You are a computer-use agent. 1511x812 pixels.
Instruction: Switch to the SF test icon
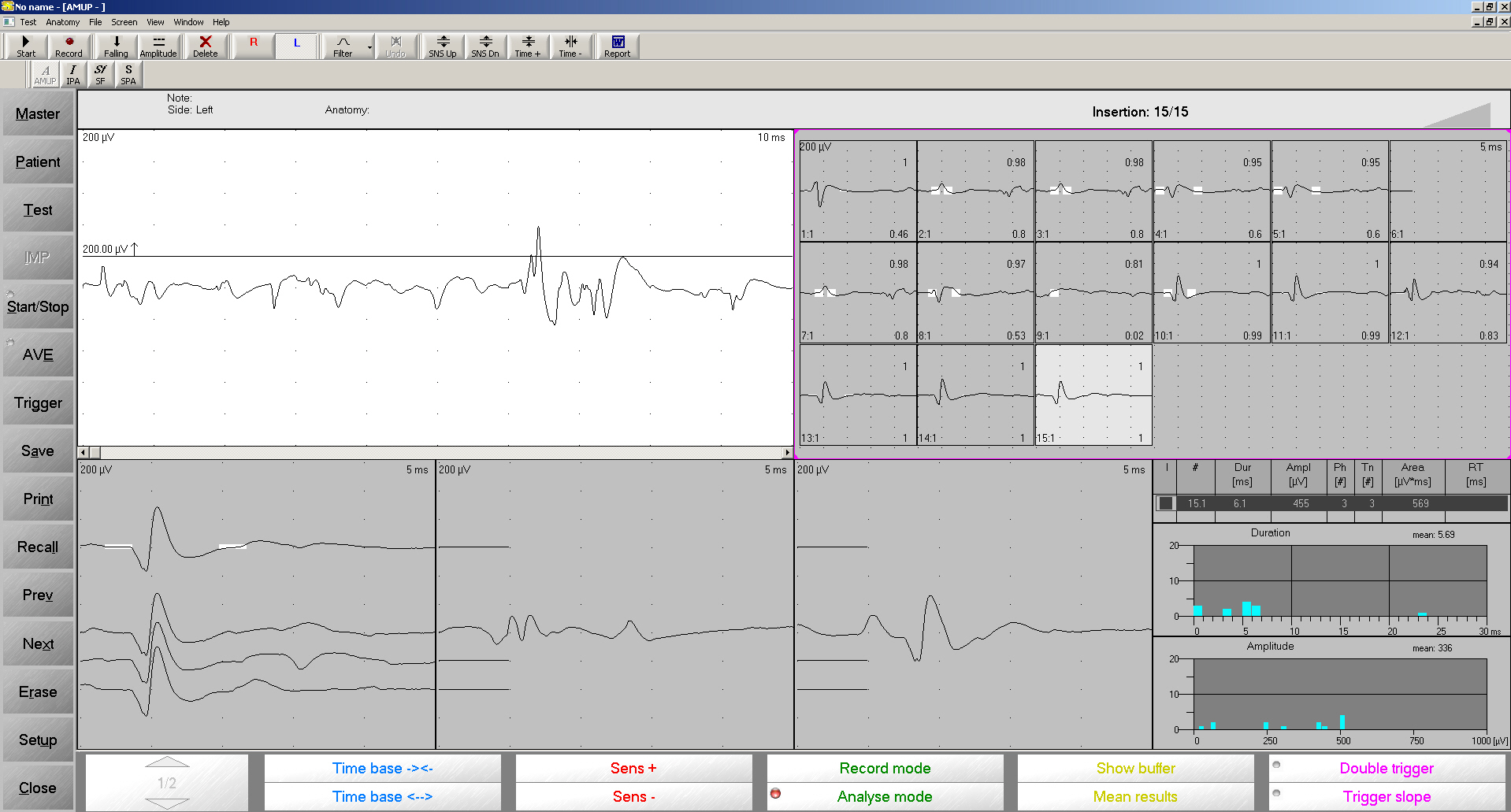101,74
